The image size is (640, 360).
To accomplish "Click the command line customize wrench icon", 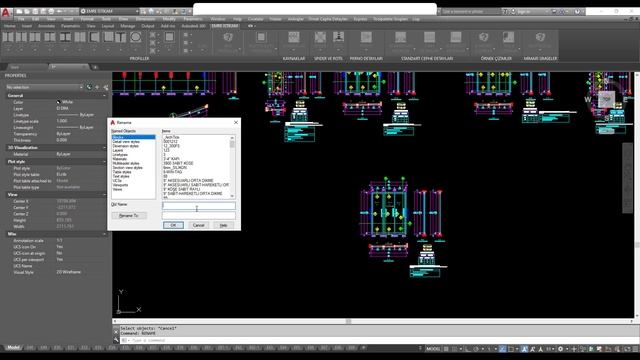I will (x=116, y=340).
